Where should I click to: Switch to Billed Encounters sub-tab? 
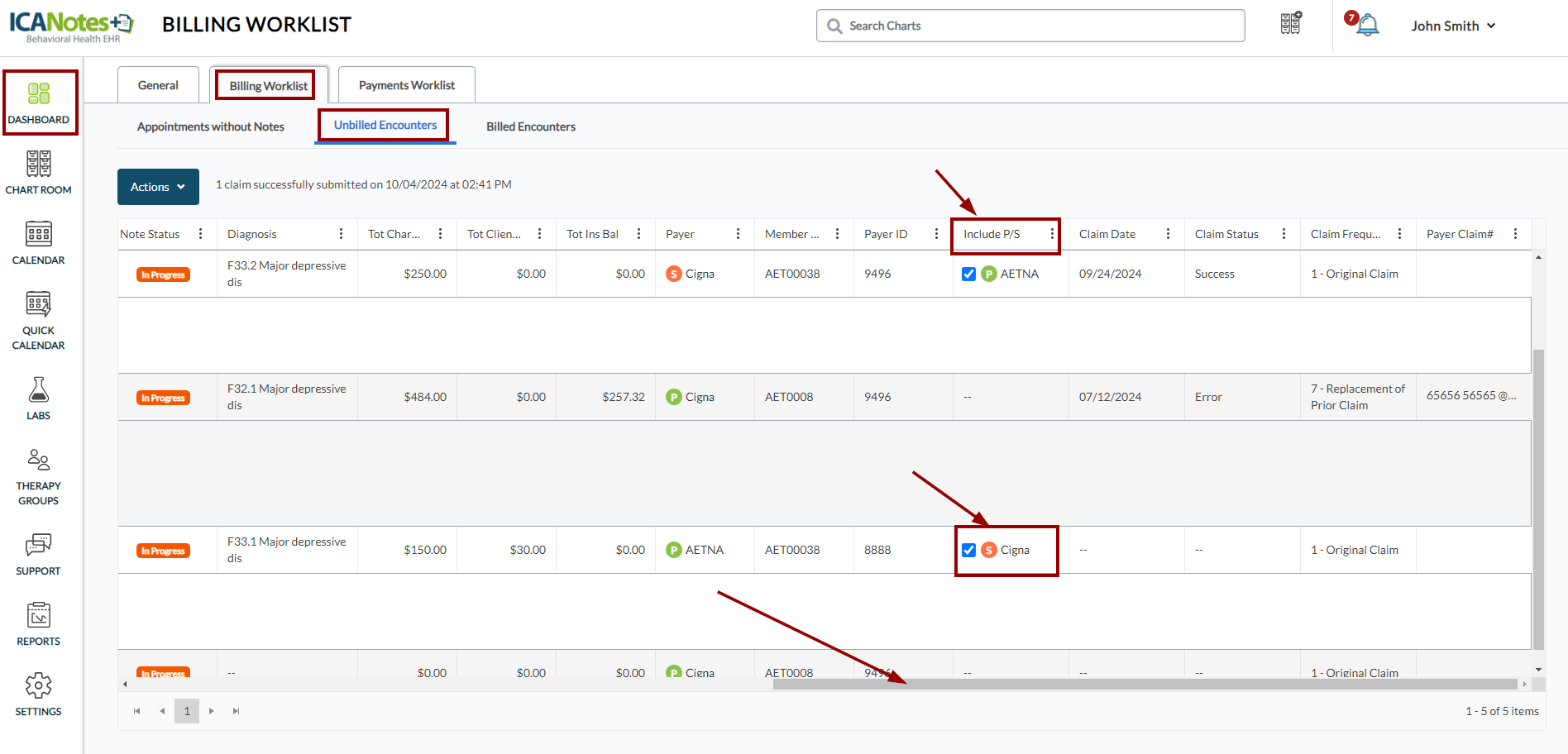(x=530, y=126)
